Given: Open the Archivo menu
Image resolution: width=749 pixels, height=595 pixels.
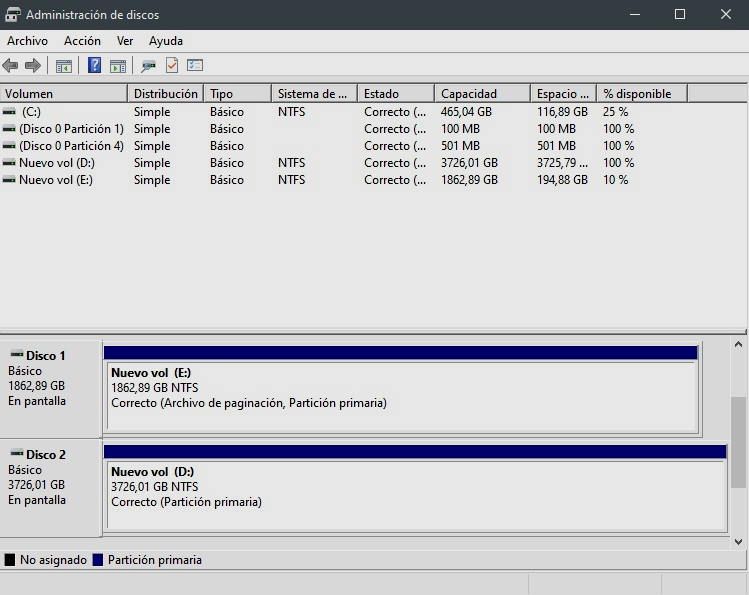Looking at the screenshot, I should [x=27, y=41].
